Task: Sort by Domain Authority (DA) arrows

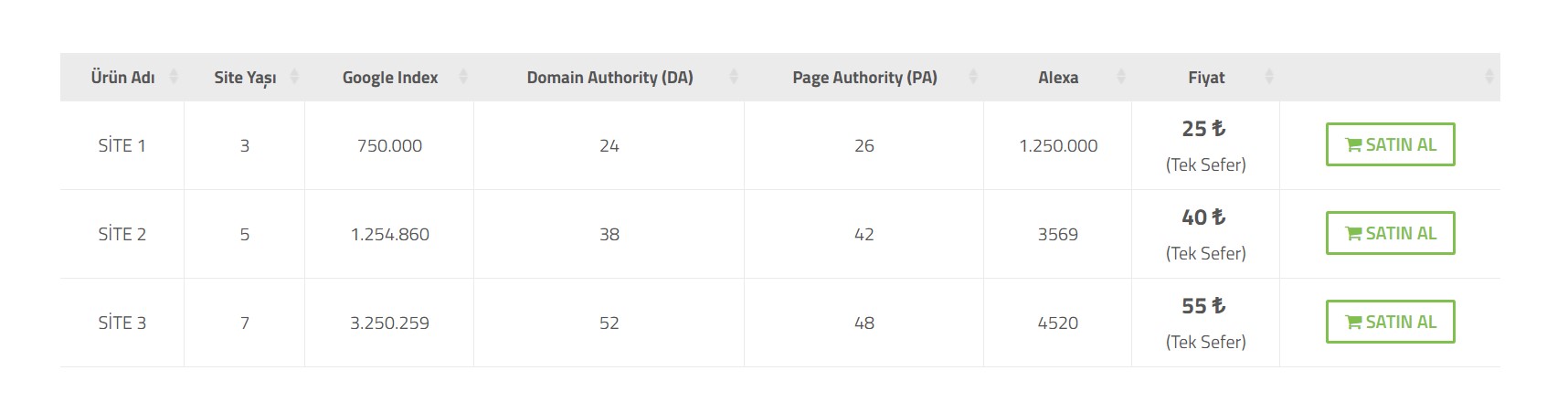Action: pos(734,77)
